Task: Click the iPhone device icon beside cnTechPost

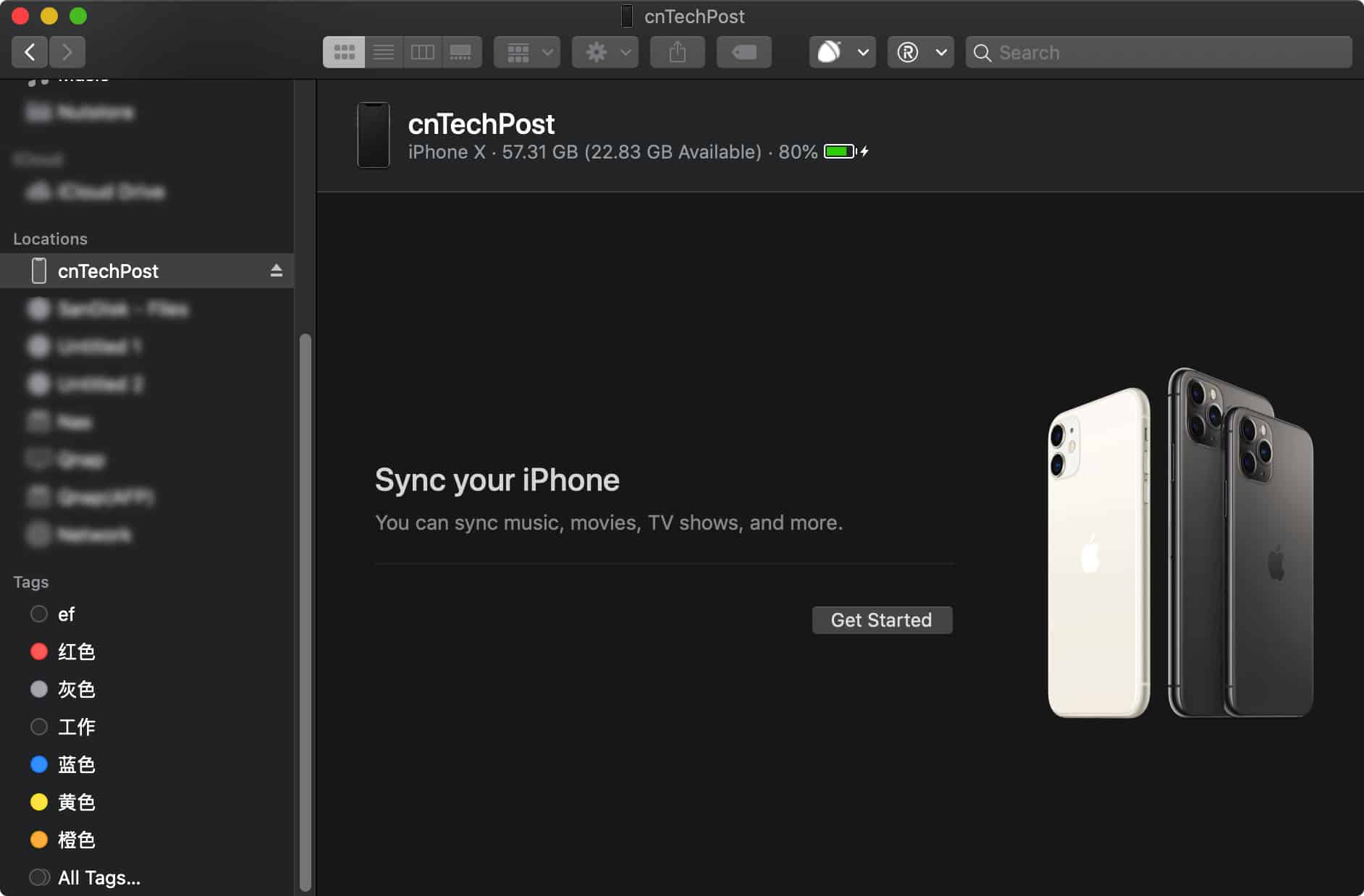Action: click(x=374, y=135)
